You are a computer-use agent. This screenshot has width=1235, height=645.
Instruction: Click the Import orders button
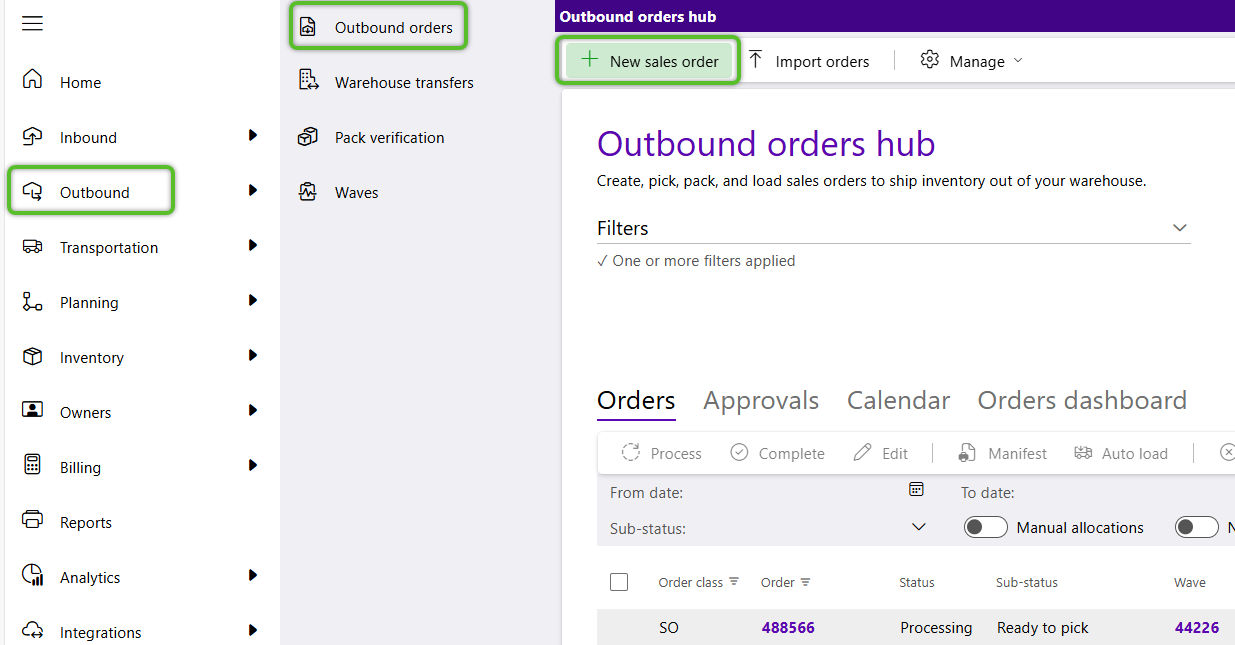809,61
